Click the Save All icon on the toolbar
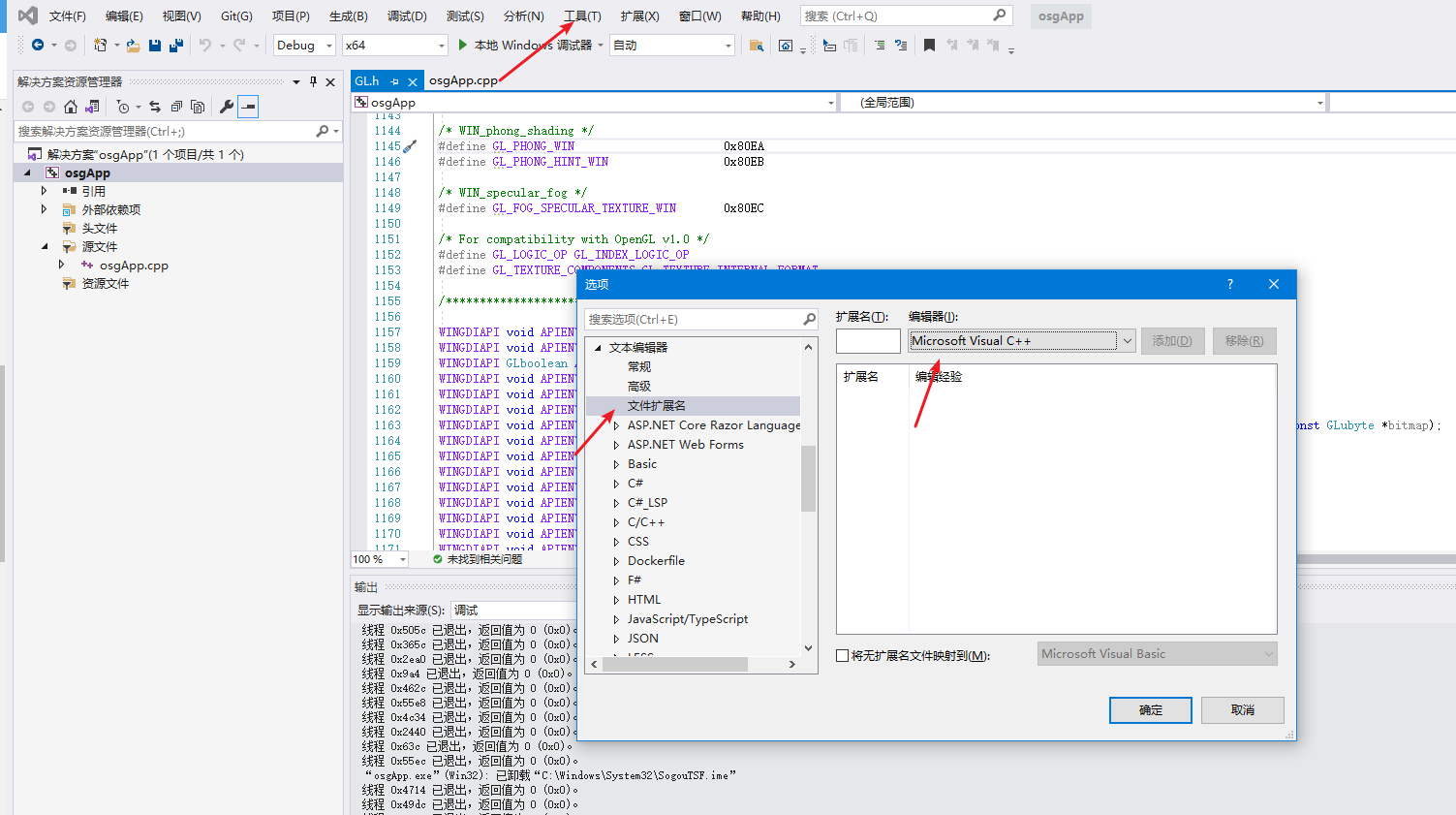The width and height of the screenshot is (1456, 815). tap(174, 46)
